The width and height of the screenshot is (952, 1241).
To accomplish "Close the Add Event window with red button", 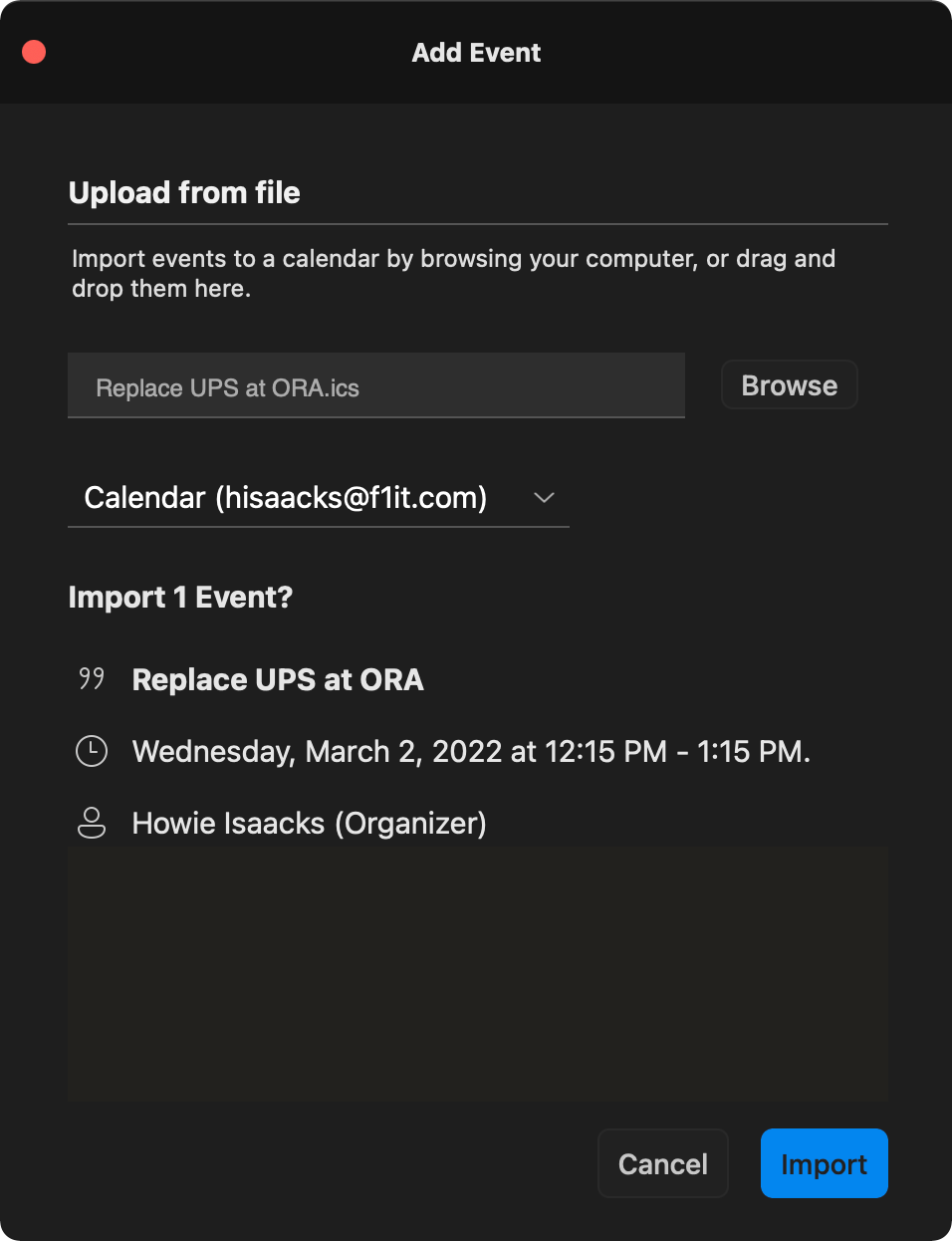I will pyautogui.click(x=34, y=52).
